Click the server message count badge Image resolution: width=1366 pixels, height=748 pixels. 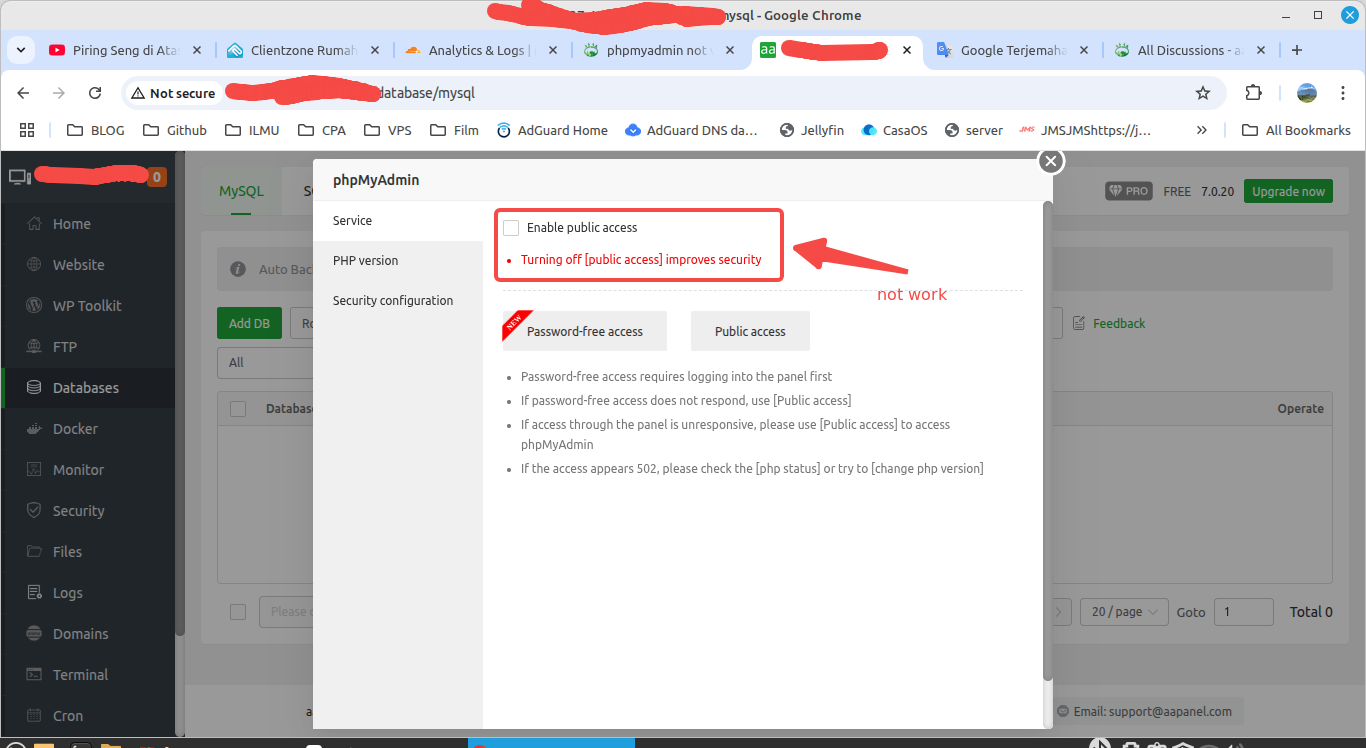point(157,177)
